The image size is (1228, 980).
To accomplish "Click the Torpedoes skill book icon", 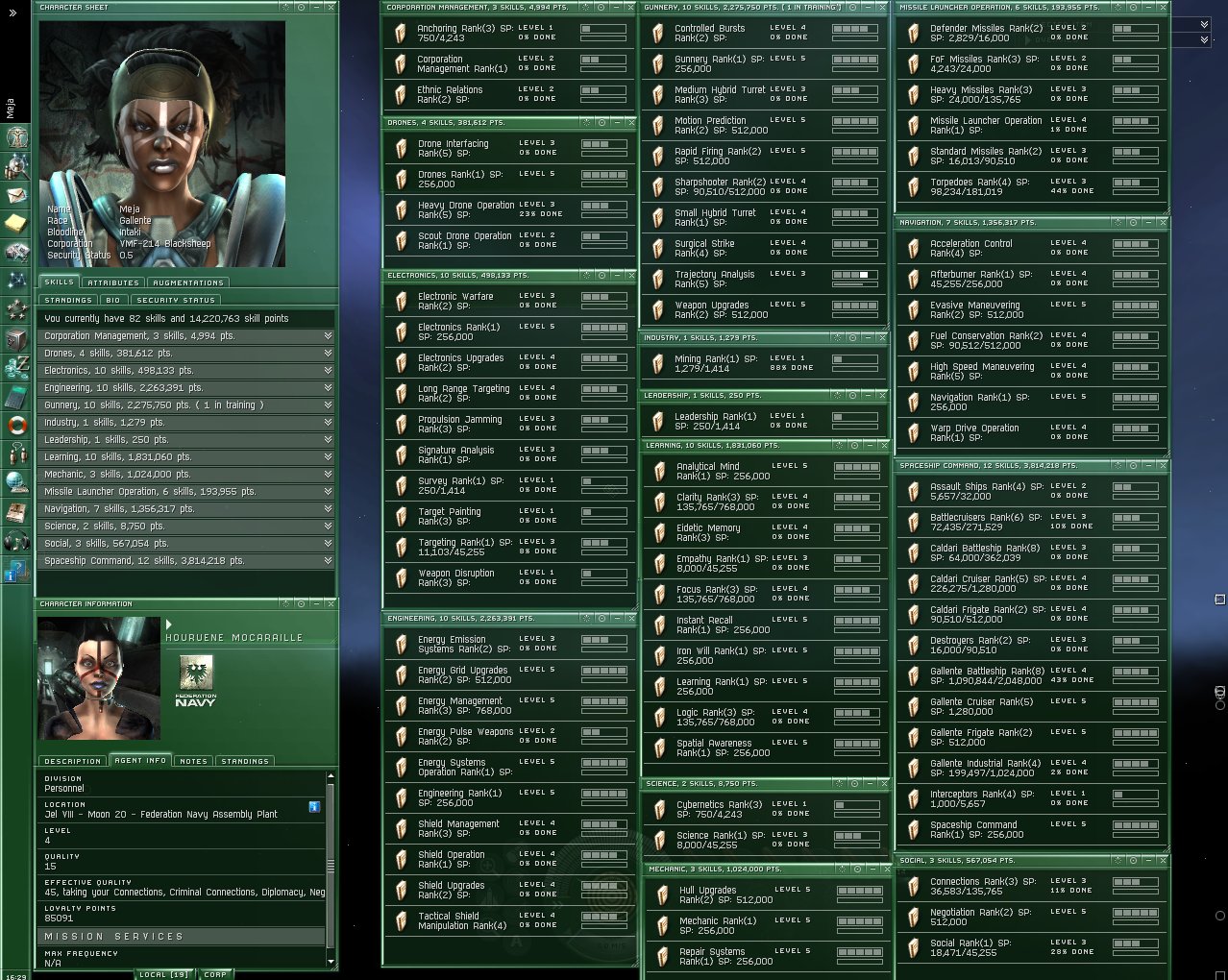I will (913, 186).
